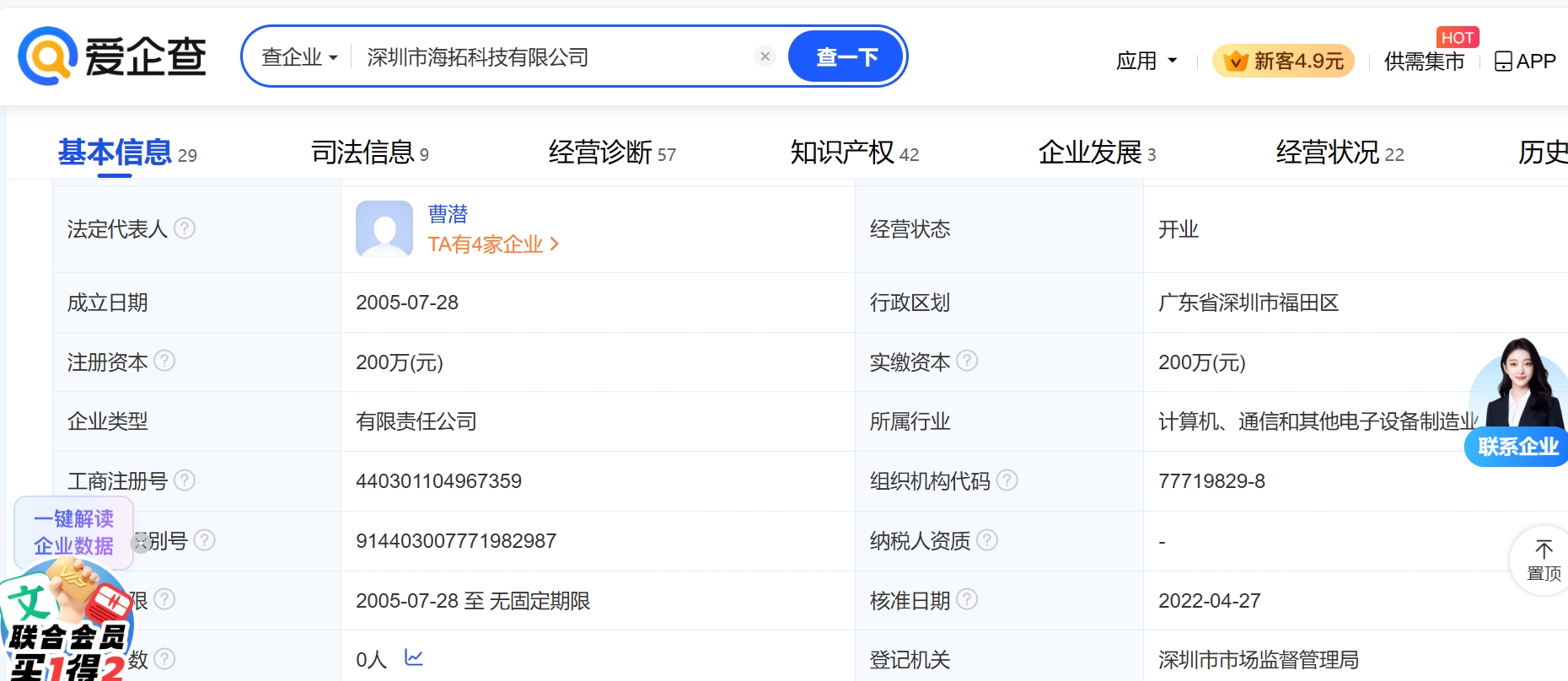The width and height of the screenshot is (1568, 681).
Task: Show help tooltip for 法定代表人
Action: [185, 228]
